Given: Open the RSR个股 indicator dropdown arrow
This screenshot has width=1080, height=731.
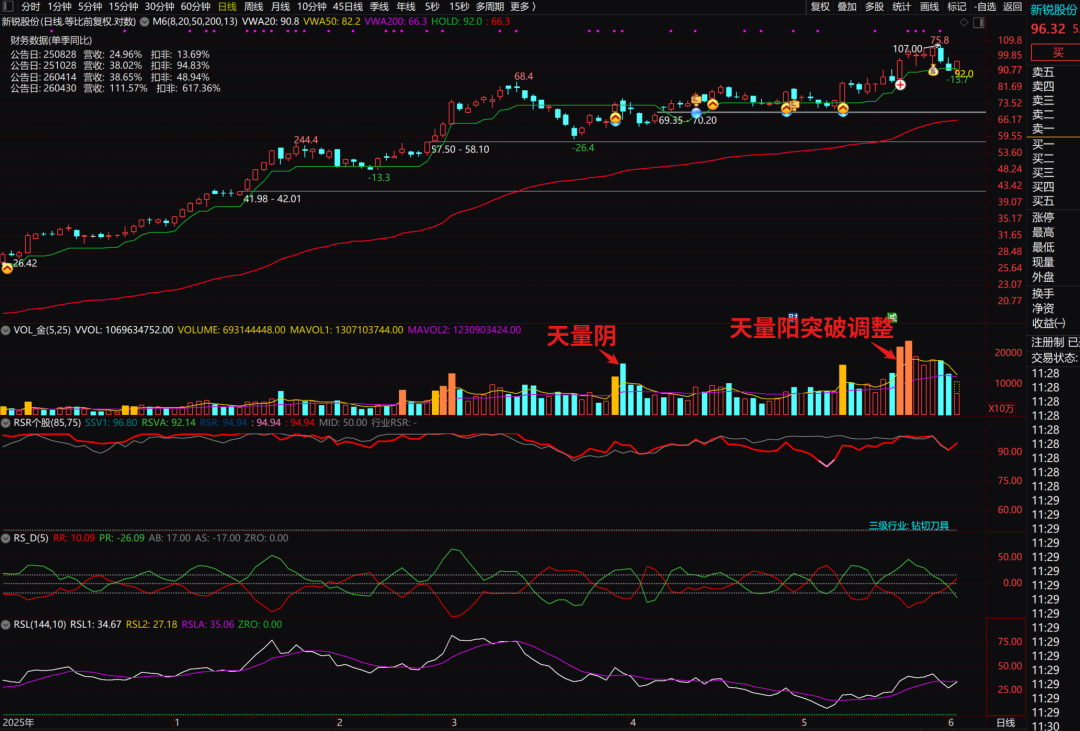Looking at the screenshot, I should 6,422.
